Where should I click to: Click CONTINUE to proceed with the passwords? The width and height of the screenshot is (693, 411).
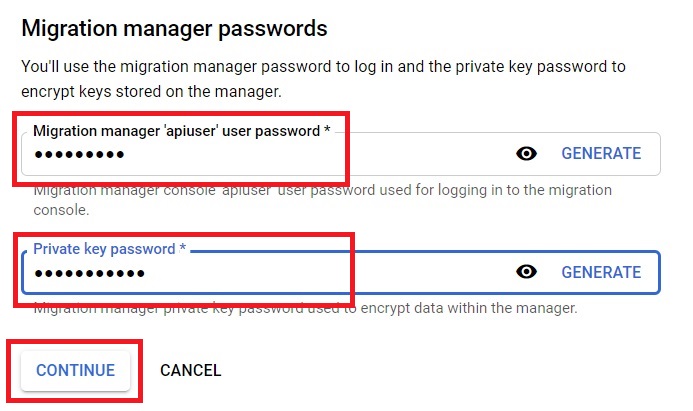(76, 370)
